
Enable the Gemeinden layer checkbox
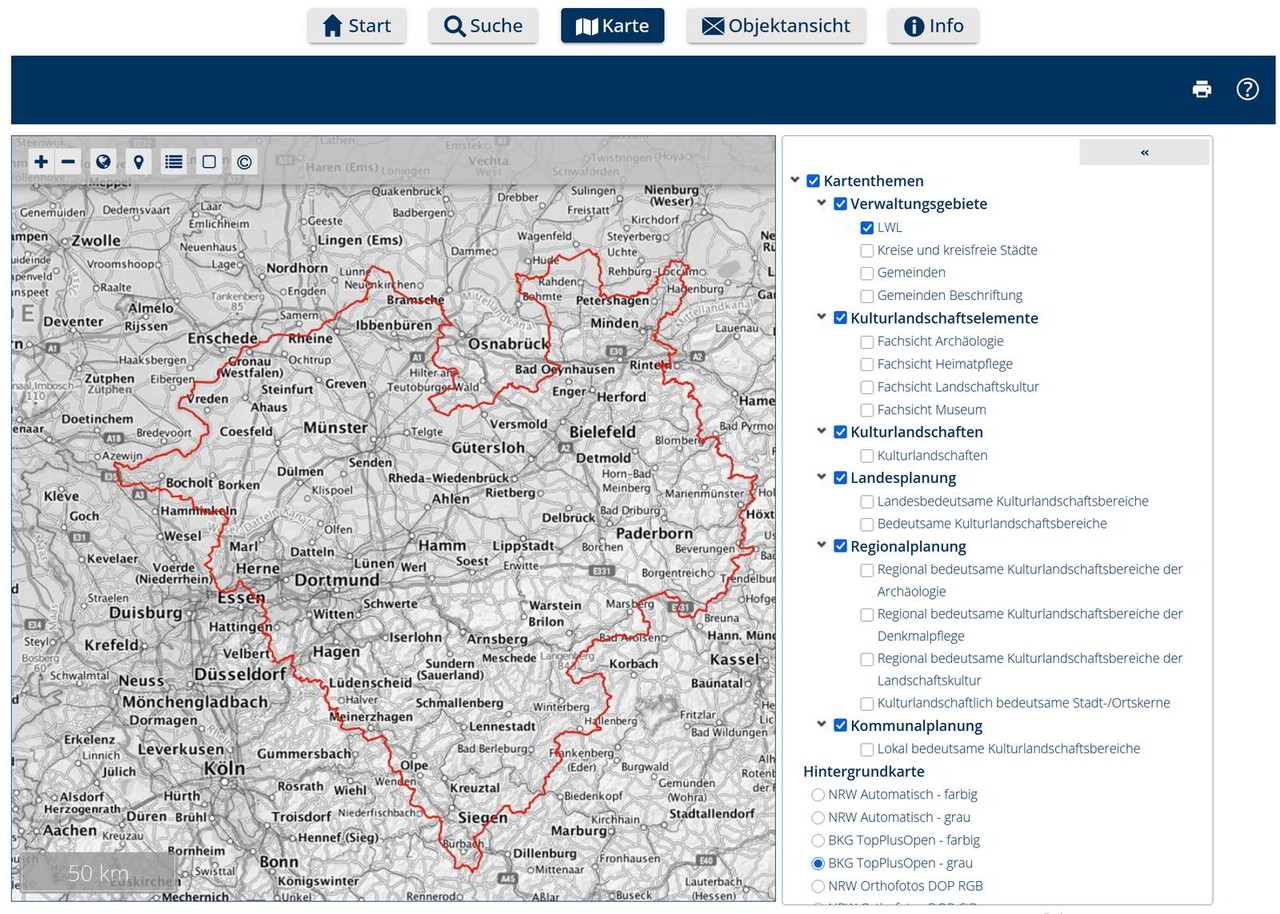tap(867, 273)
